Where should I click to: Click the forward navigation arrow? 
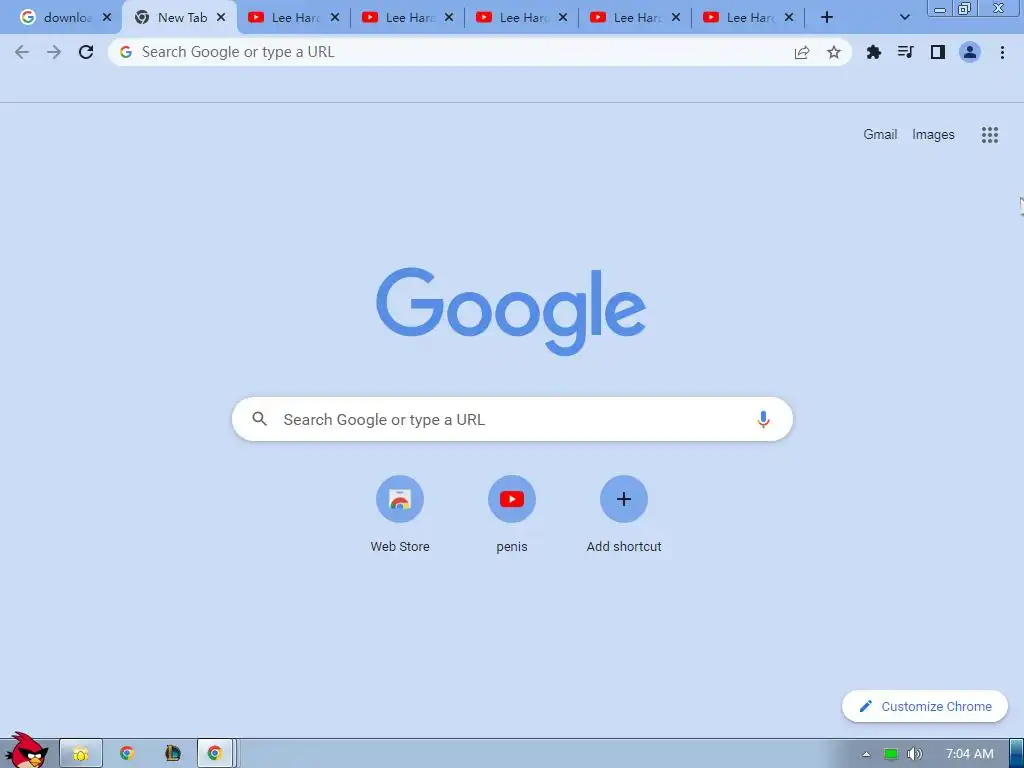(54, 52)
